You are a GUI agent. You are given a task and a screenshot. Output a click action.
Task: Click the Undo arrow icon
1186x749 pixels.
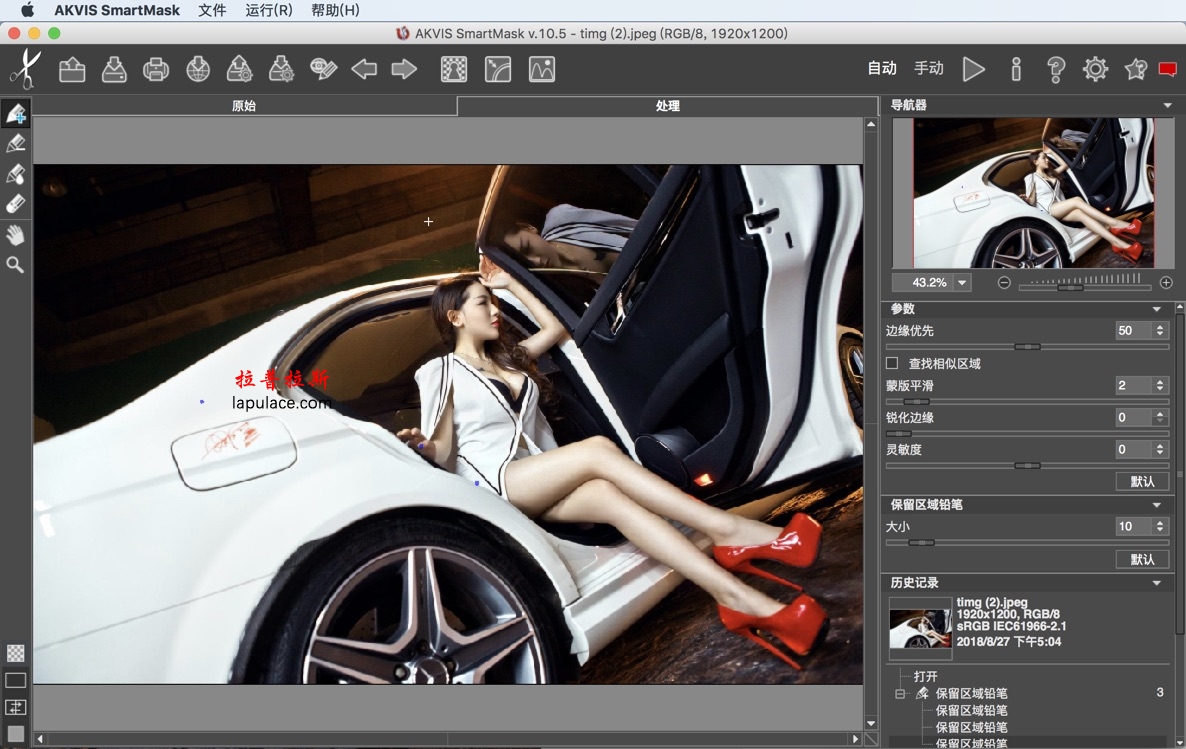point(363,68)
